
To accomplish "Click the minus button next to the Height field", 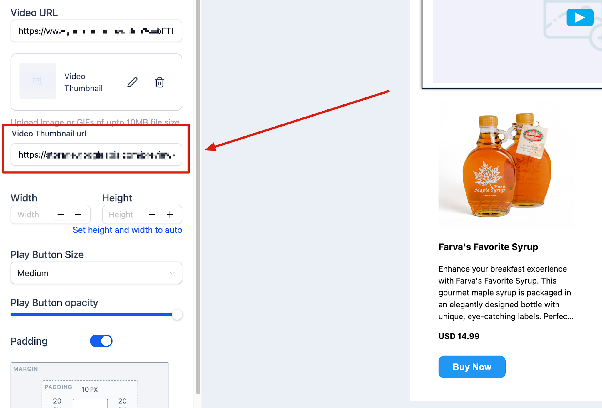I will [x=152, y=215].
